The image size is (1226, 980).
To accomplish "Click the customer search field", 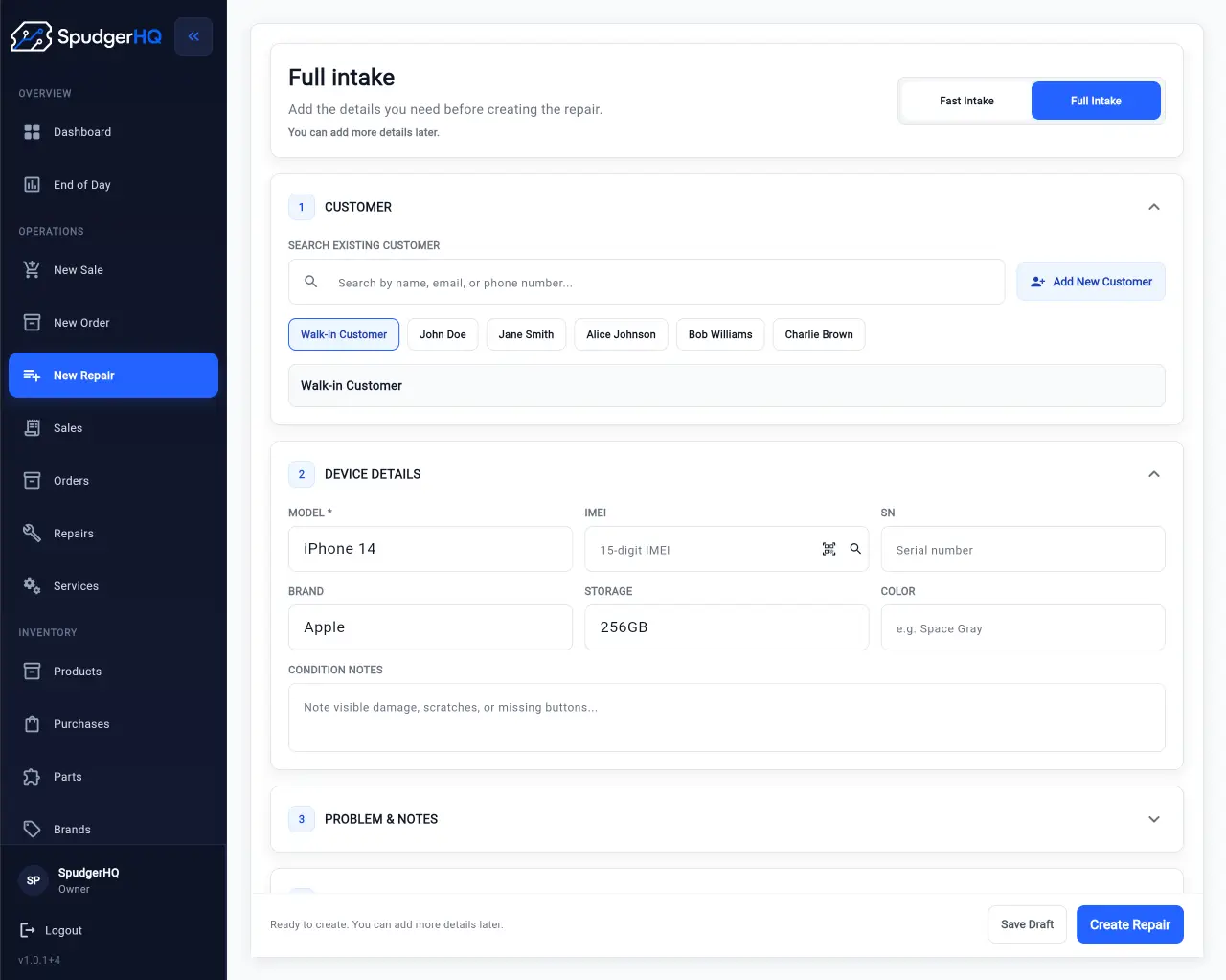I will 647,282.
